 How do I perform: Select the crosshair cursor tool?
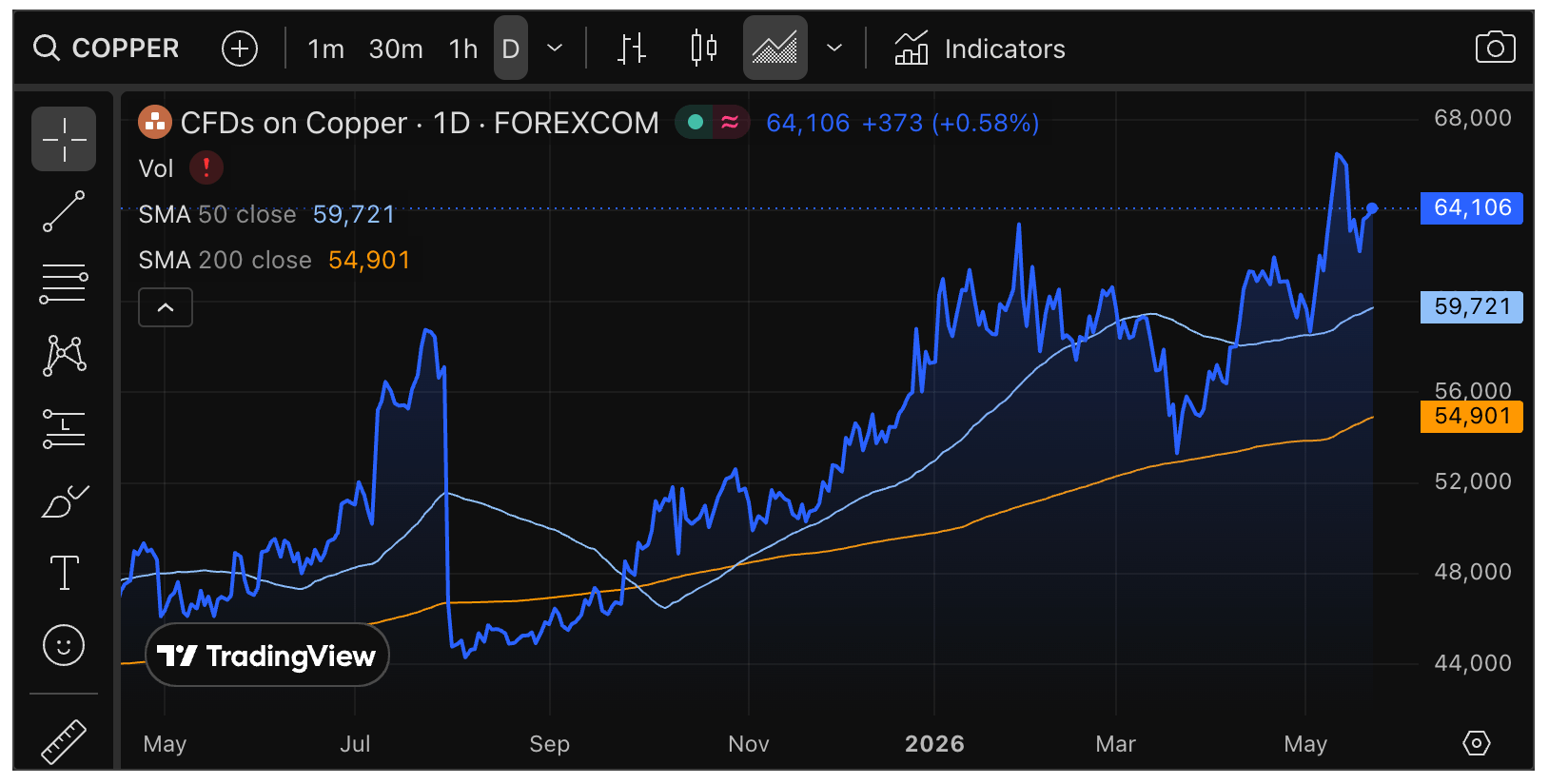click(x=64, y=139)
